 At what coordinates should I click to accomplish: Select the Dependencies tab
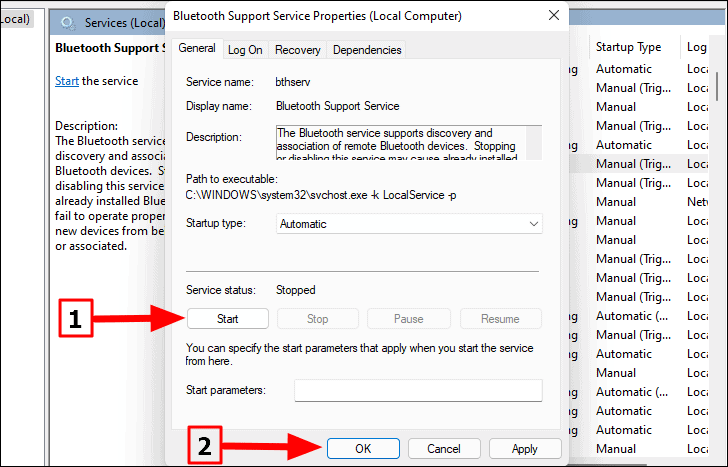pos(367,50)
